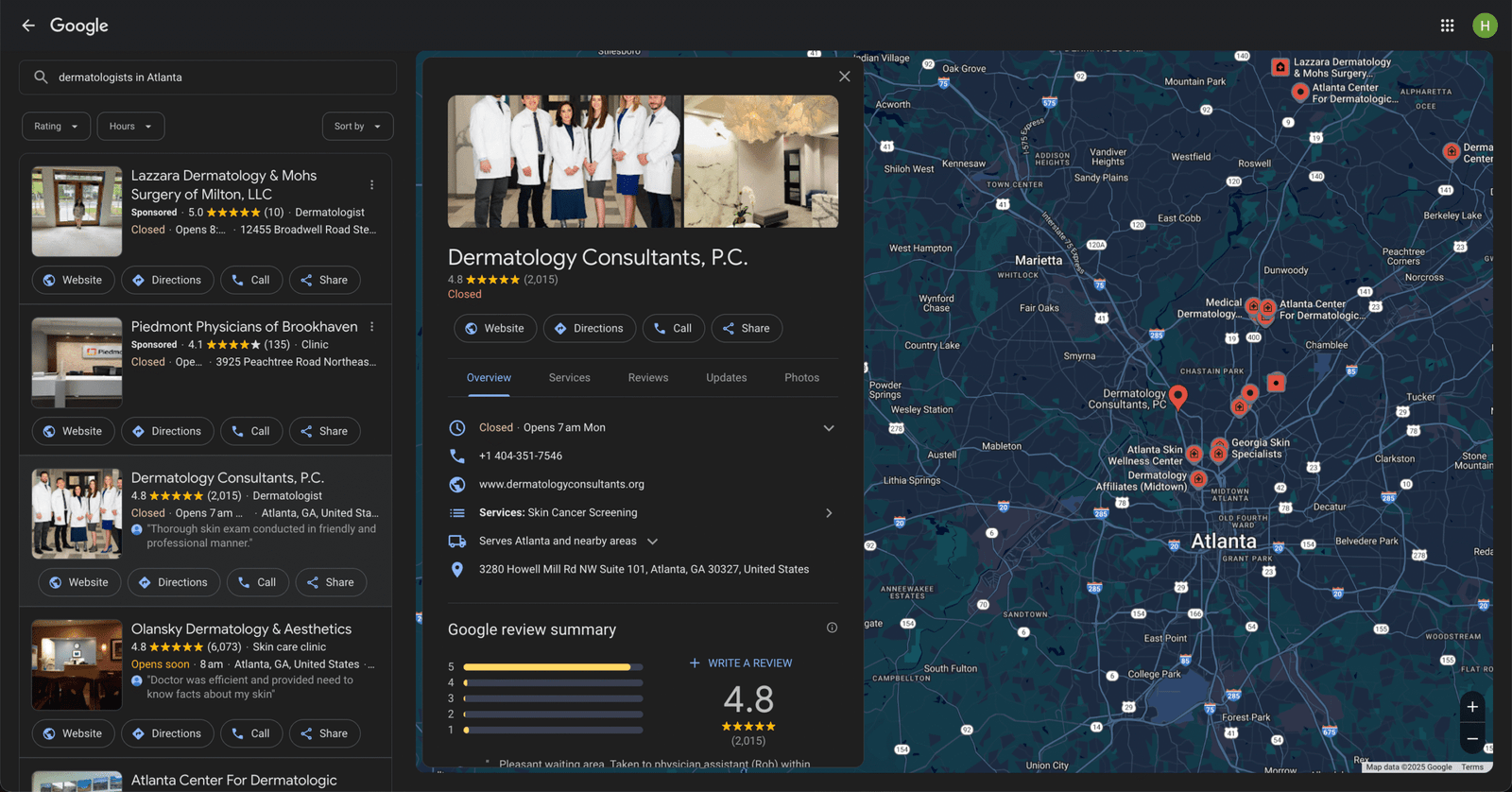Click the 4-star rating bar
Screen dimensions: 1512x792
pyautogui.click(x=553, y=682)
